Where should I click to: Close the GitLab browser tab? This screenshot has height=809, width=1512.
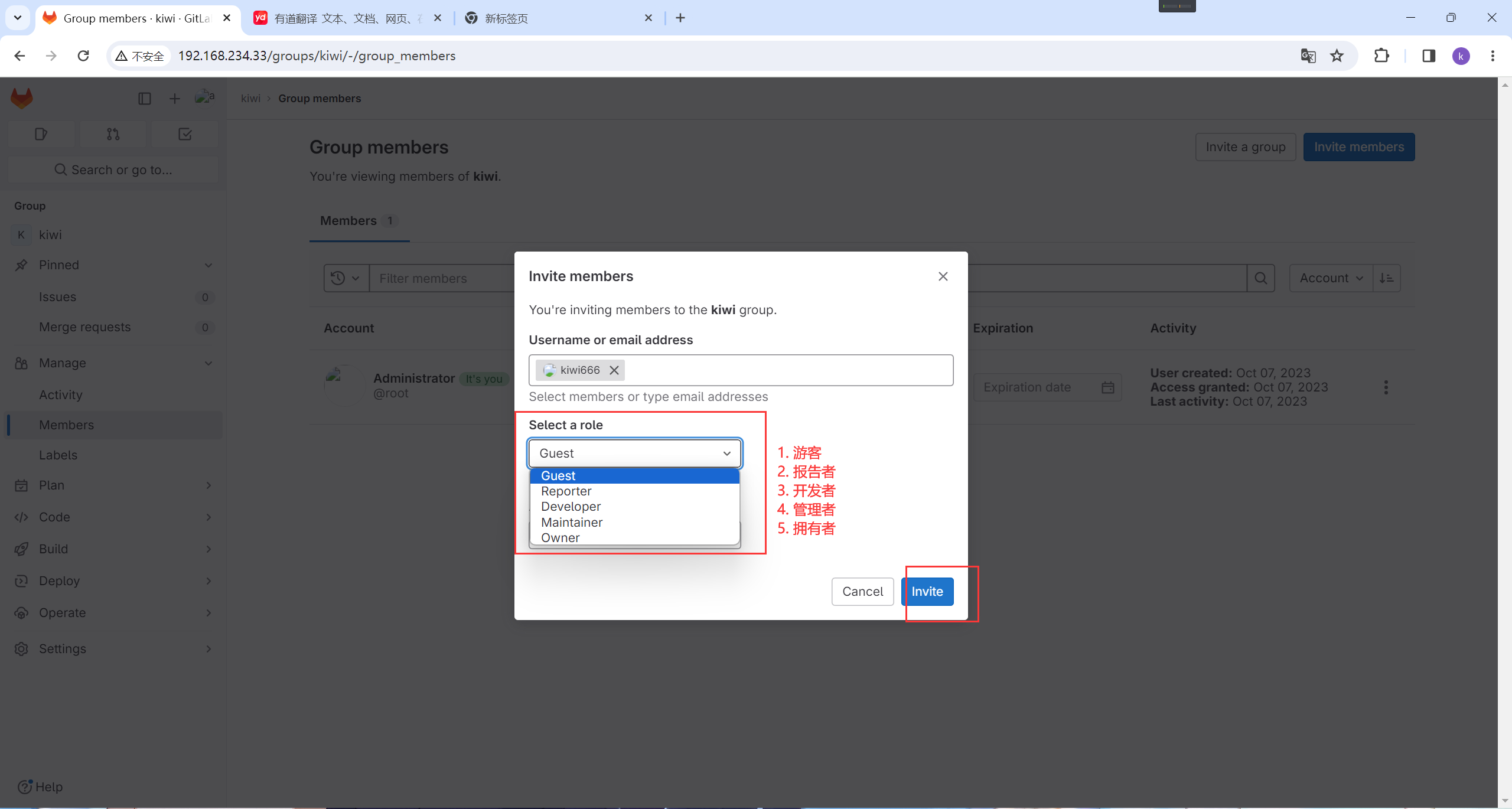[227, 18]
